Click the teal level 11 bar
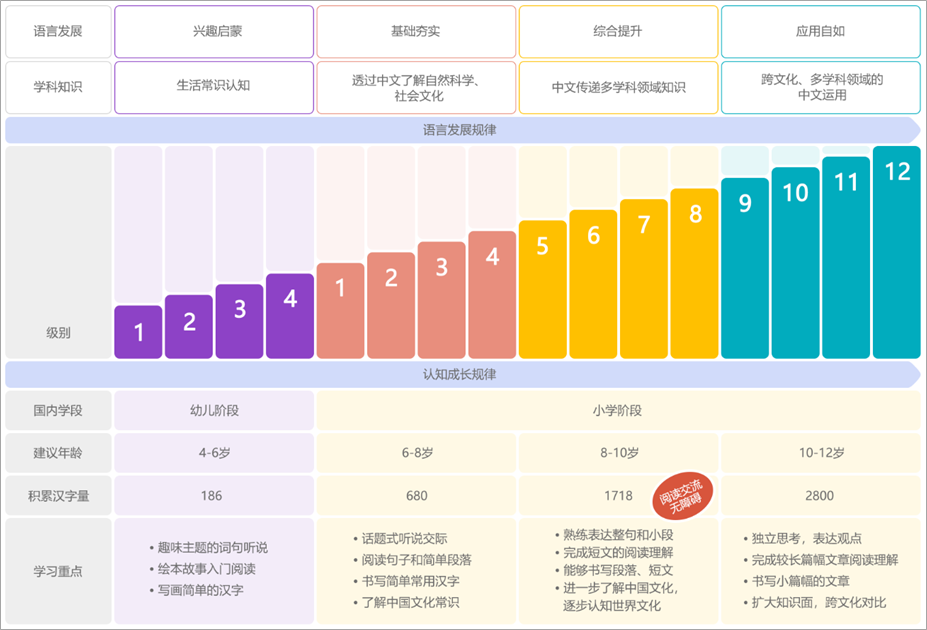 [846, 258]
